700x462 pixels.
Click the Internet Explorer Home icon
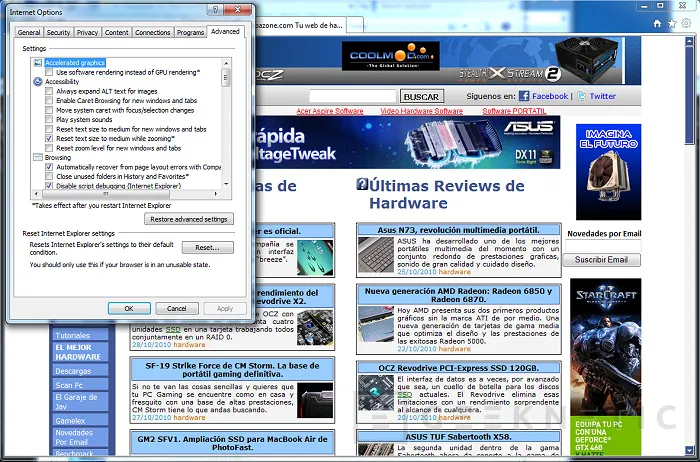pyautogui.click(x=657, y=24)
